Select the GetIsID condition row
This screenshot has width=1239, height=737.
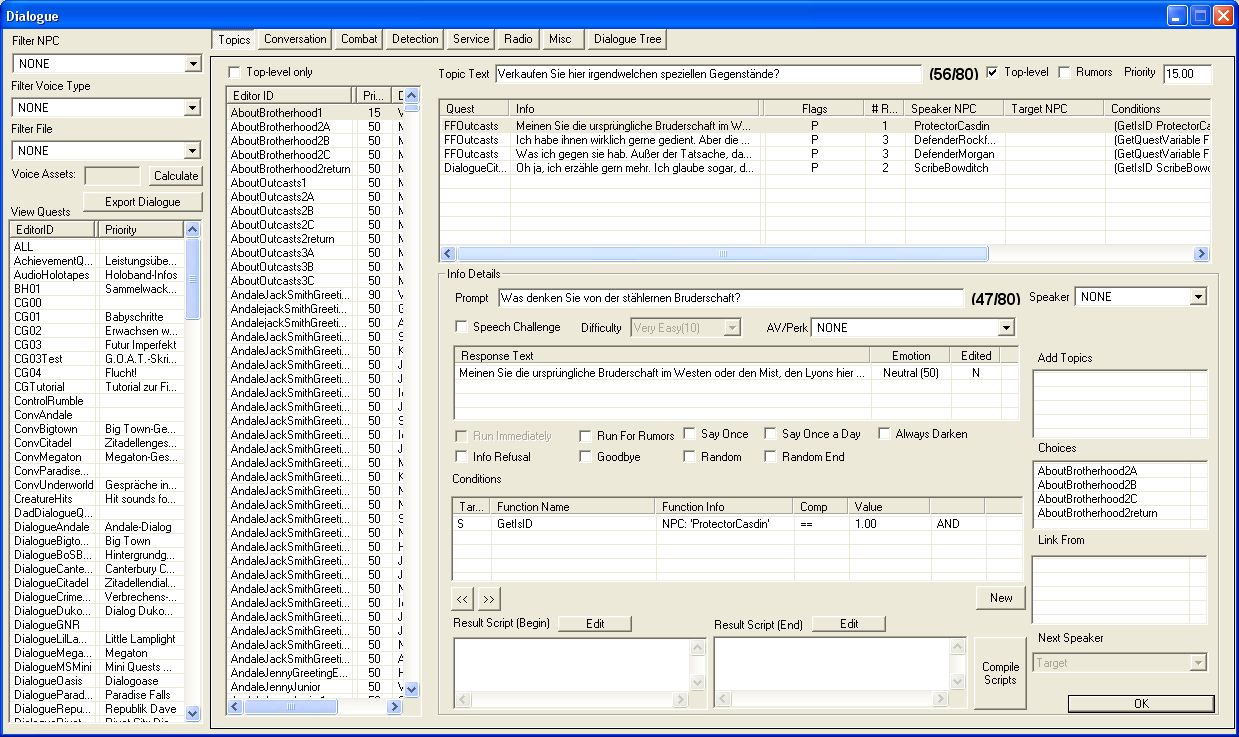[737, 523]
